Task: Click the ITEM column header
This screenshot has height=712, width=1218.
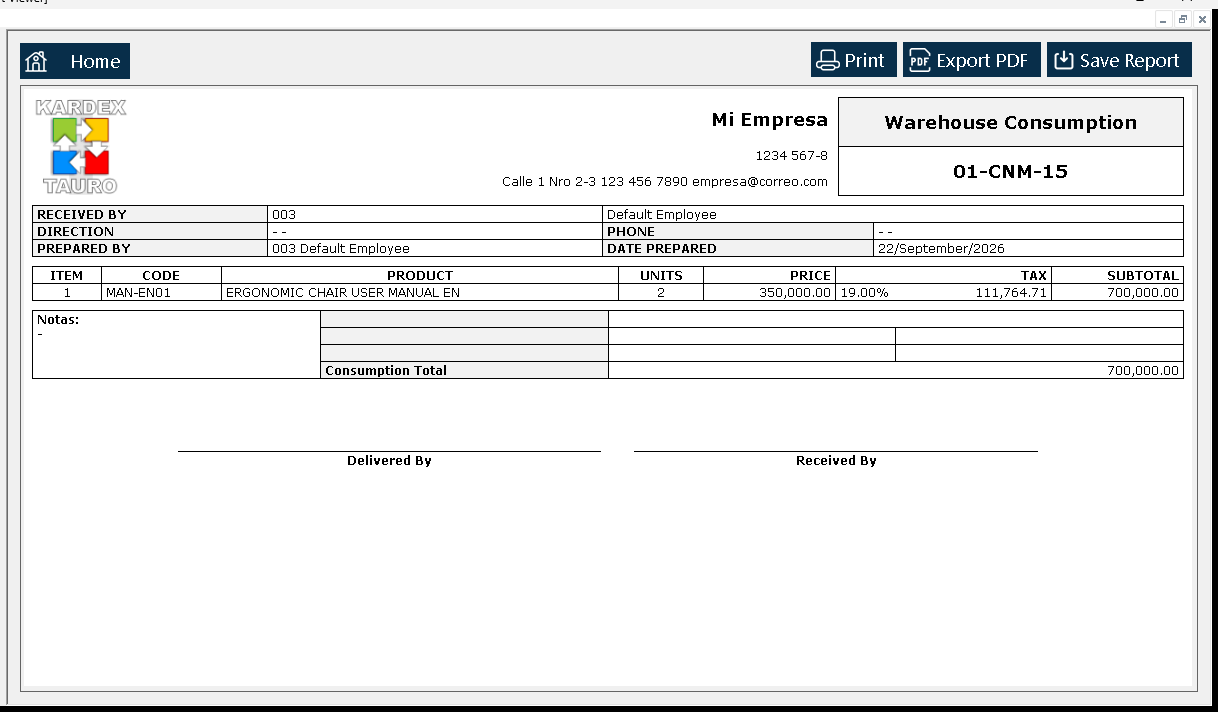Action: click(67, 275)
